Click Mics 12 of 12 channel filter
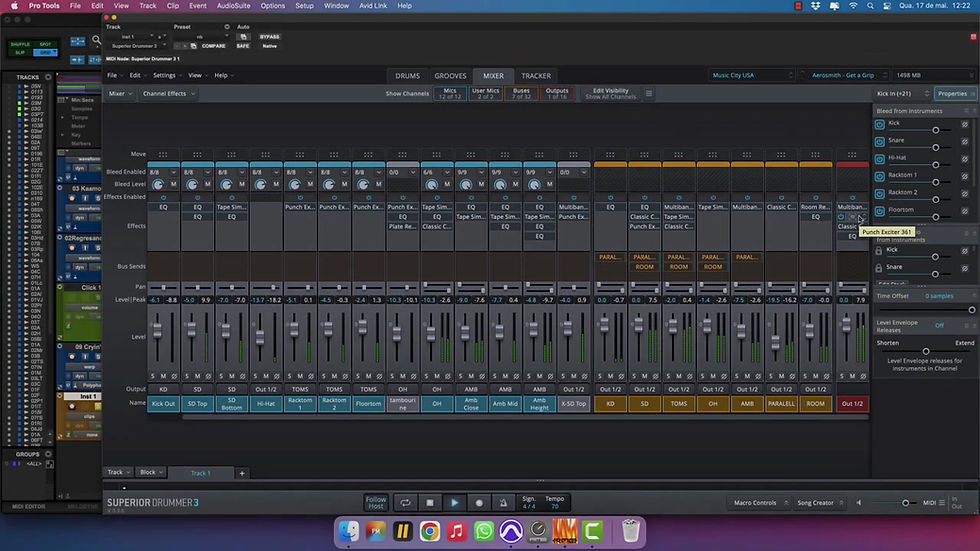The width and height of the screenshot is (980, 551). [450, 94]
